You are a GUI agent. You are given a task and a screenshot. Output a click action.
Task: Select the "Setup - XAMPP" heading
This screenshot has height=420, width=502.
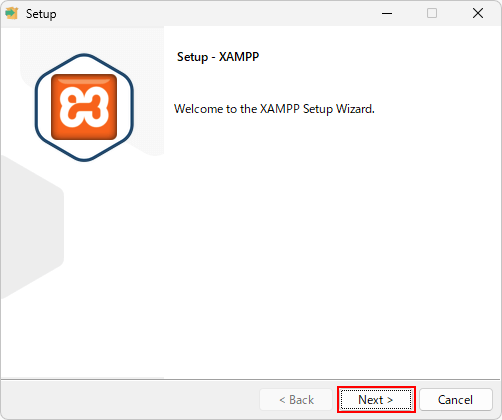218,57
